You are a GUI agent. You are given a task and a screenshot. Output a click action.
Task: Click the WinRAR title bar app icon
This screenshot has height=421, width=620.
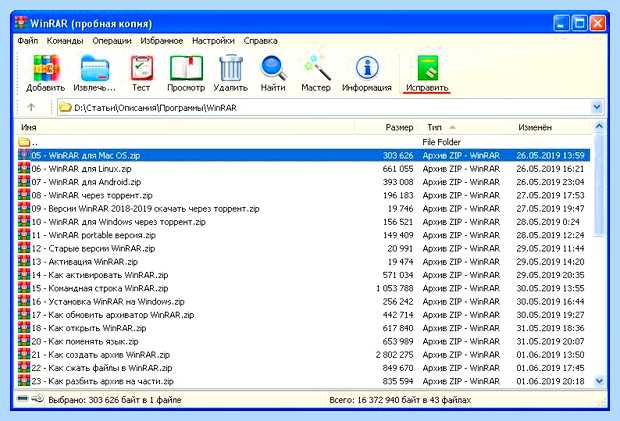click(21, 23)
